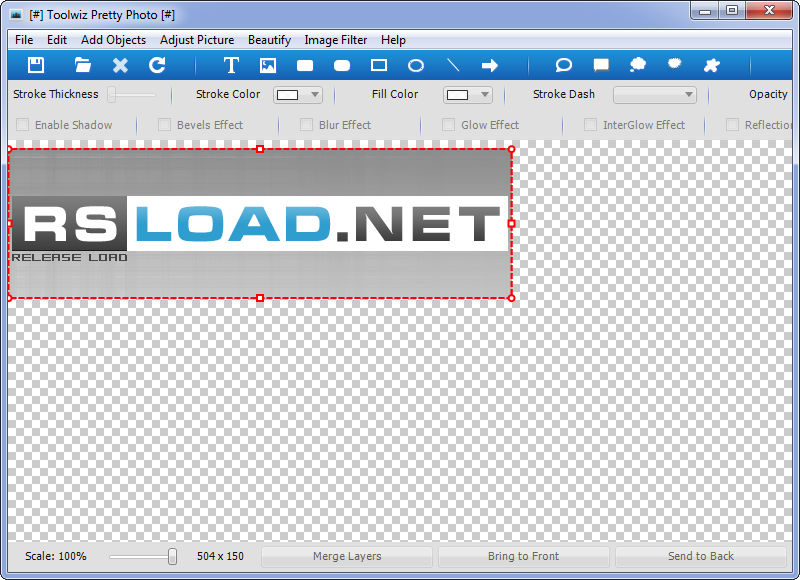Close the Toolwiz Pretty Photo window

point(769,11)
